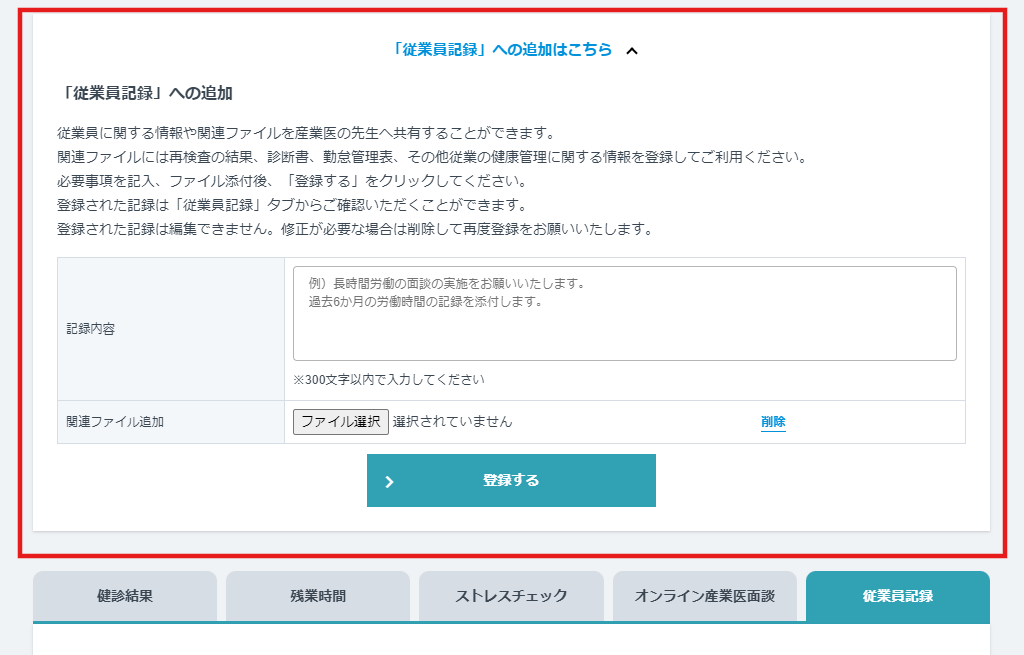Click the note saying 登録された記録は編集できません
The height and width of the screenshot is (655, 1024).
355,229
